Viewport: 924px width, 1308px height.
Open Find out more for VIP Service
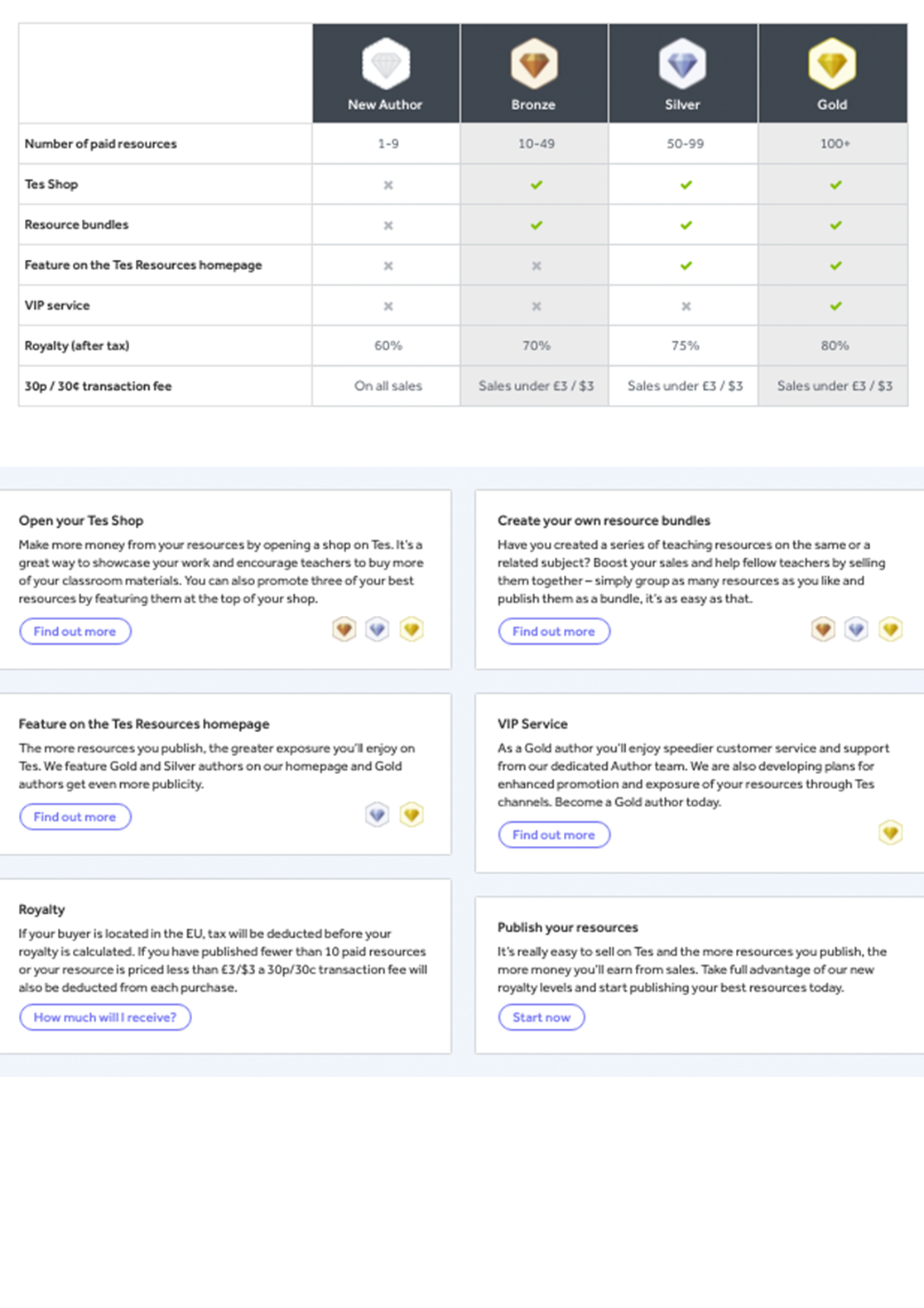[554, 835]
